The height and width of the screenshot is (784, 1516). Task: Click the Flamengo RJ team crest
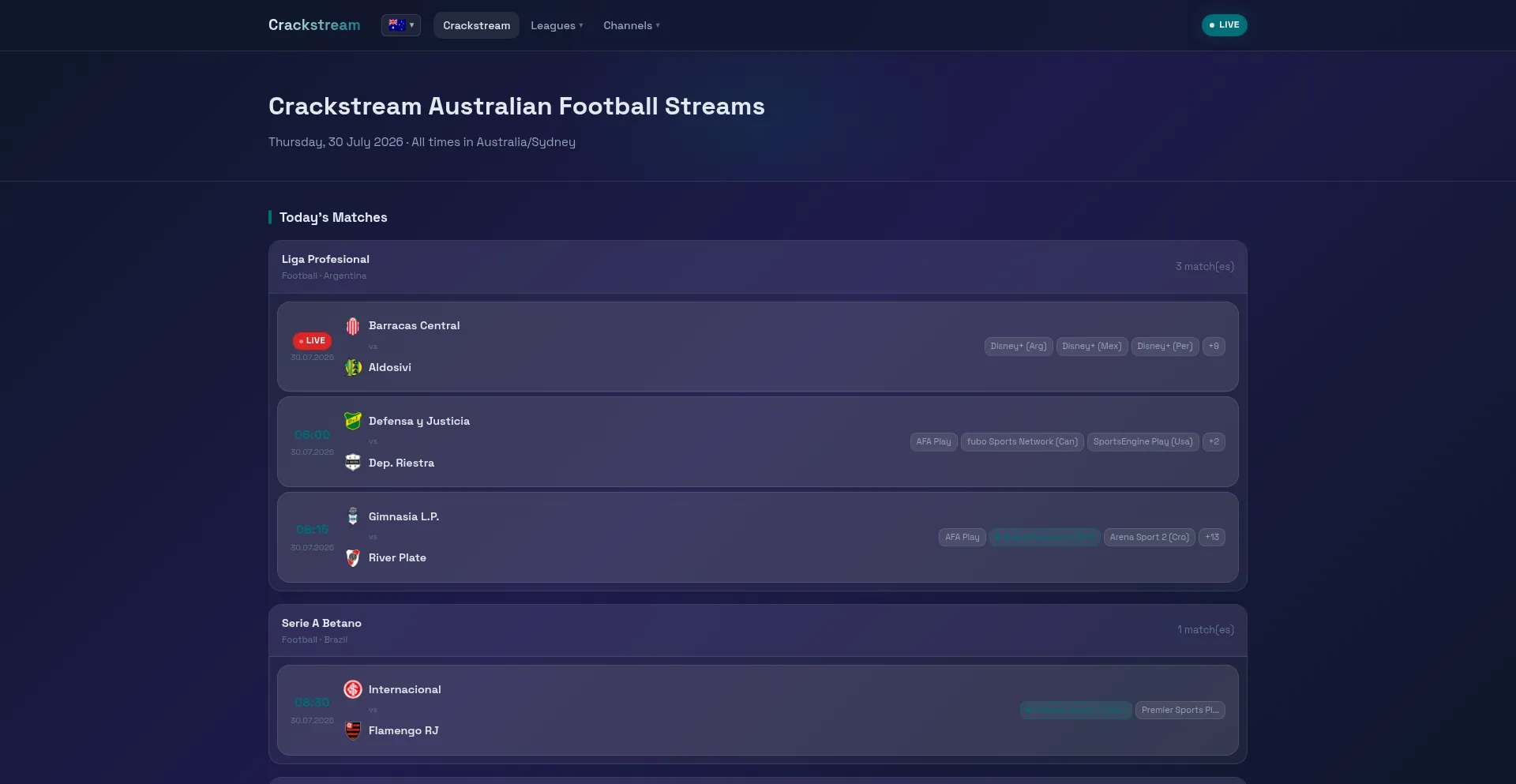click(x=353, y=731)
